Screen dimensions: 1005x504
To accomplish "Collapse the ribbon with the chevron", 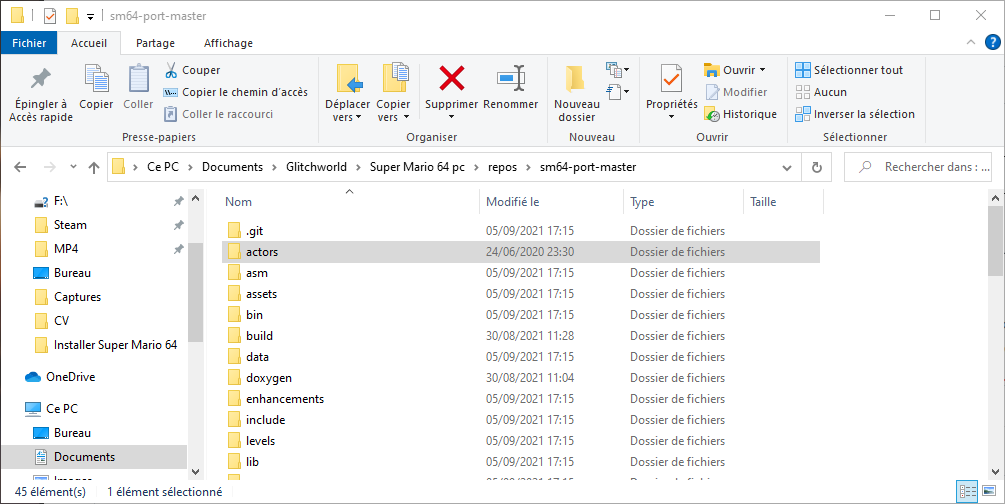I will [x=968, y=43].
